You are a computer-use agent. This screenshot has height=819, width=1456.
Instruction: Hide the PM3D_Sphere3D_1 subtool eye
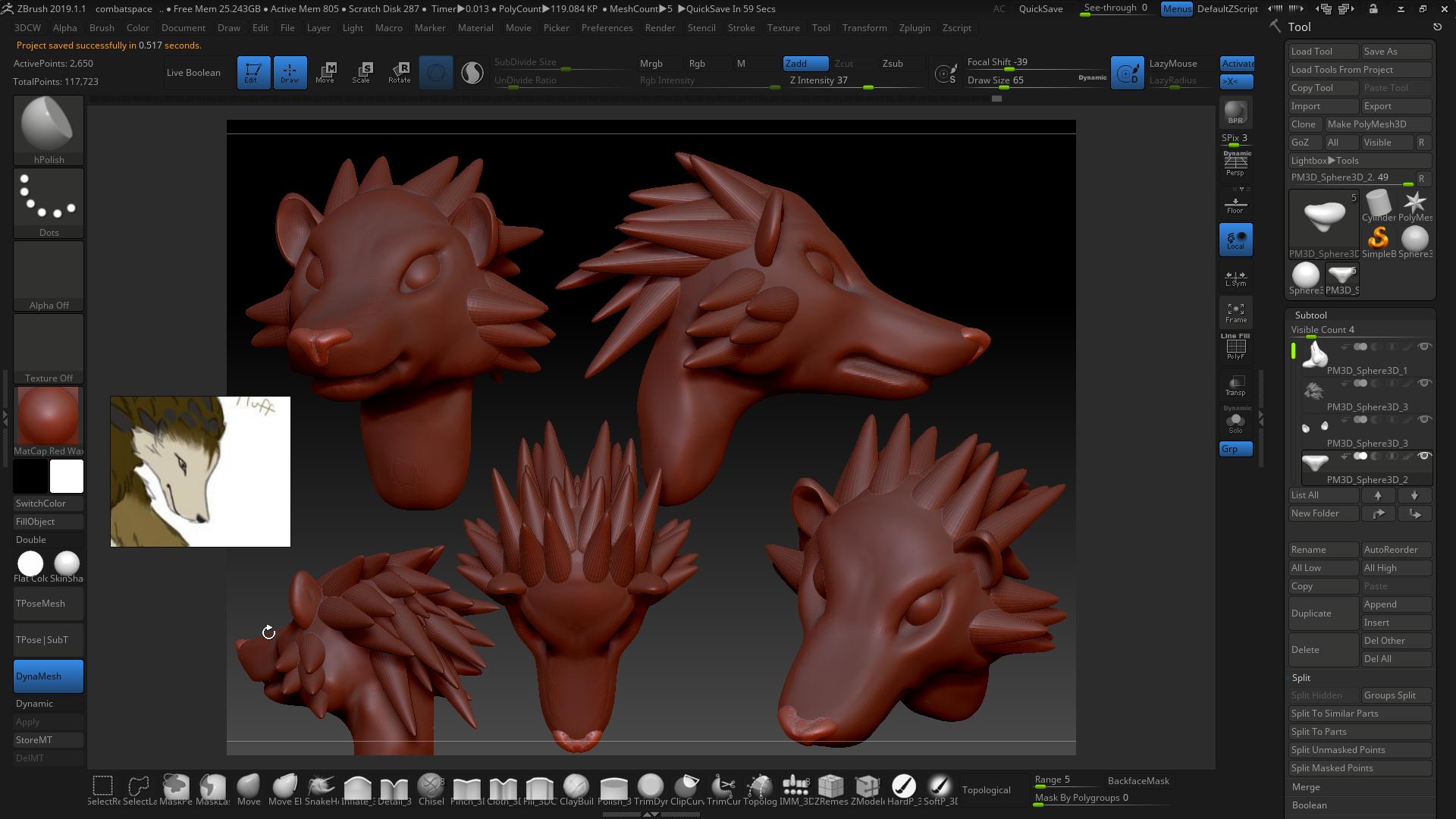pyautogui.click(x=1424, y=347)
